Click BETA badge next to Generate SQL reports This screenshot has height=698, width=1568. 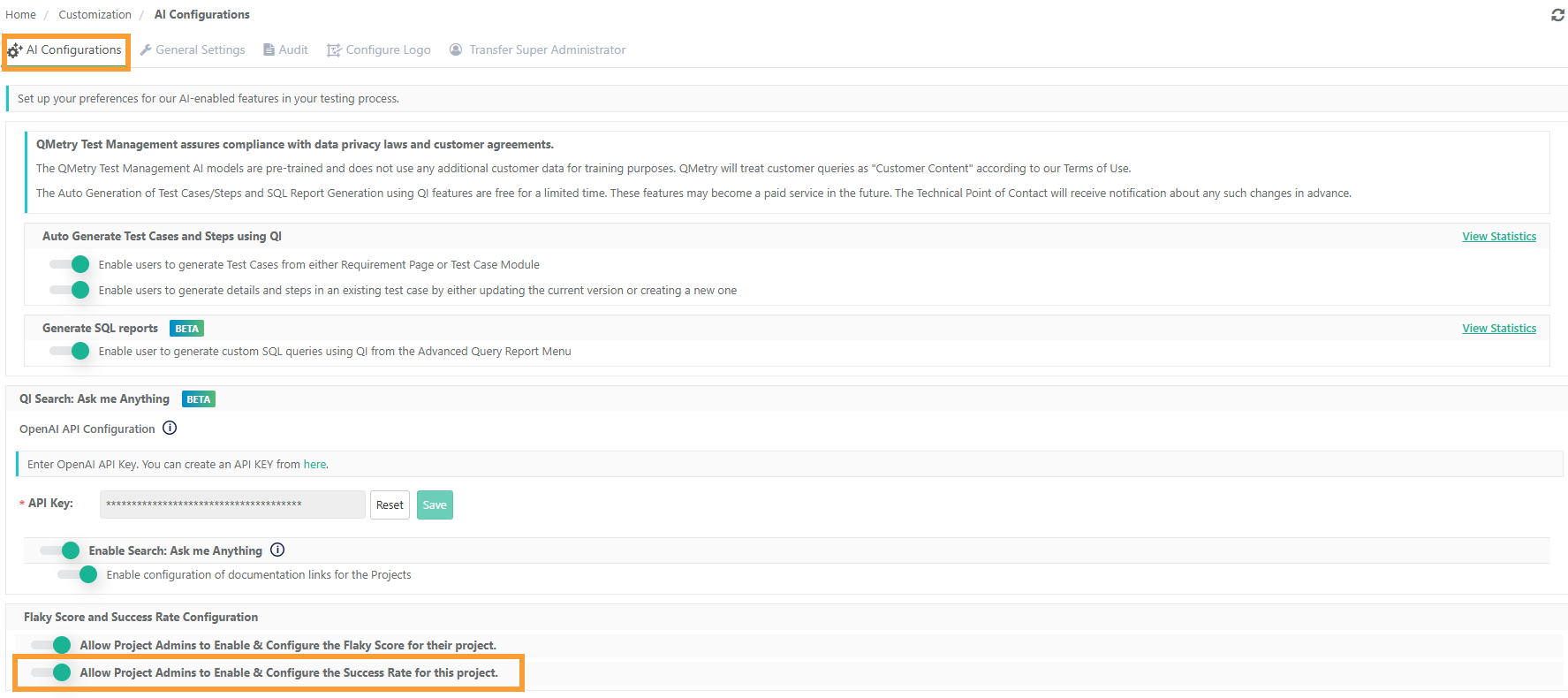[x=186, y=328]
